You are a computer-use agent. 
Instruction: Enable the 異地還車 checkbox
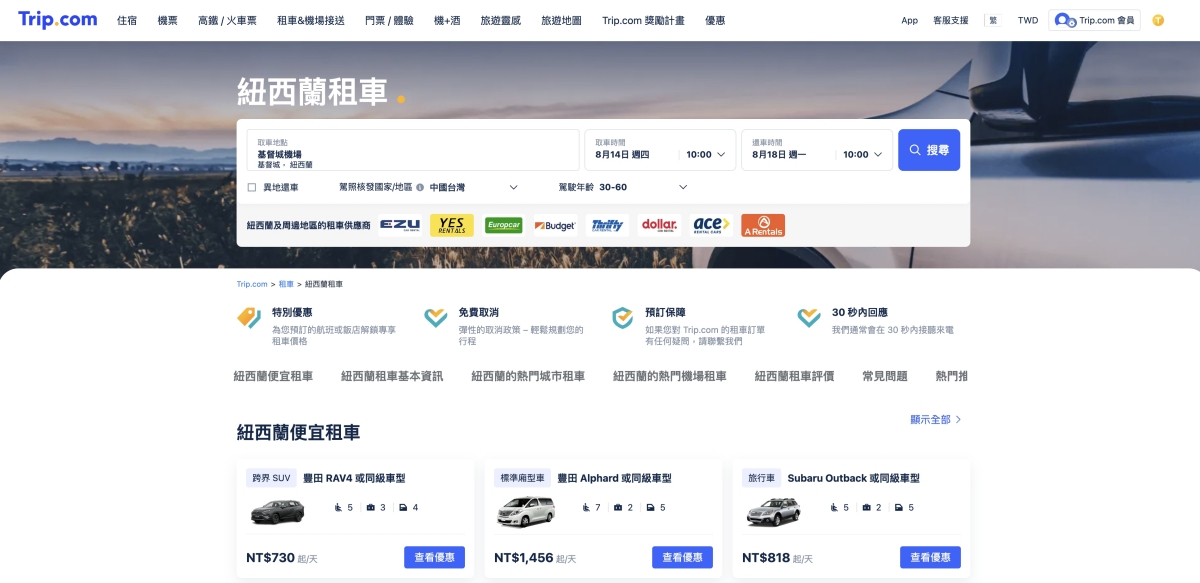coord(250,187)
